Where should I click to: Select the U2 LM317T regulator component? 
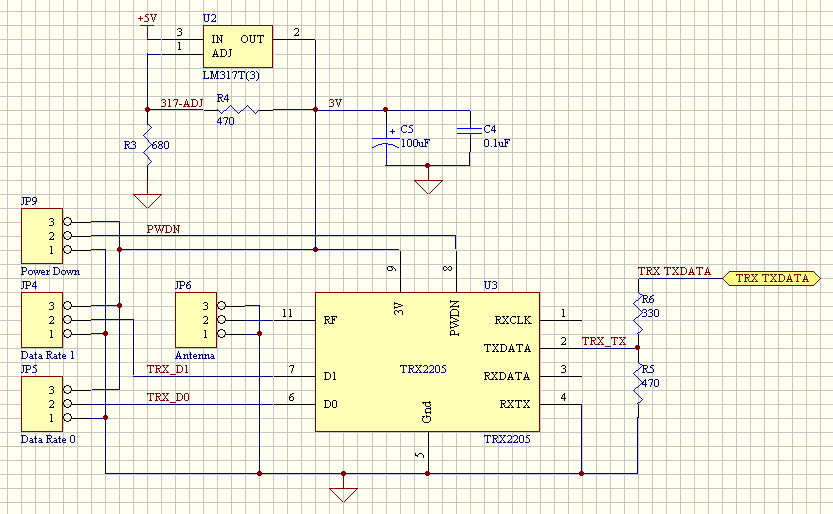[x=237, y=46]
